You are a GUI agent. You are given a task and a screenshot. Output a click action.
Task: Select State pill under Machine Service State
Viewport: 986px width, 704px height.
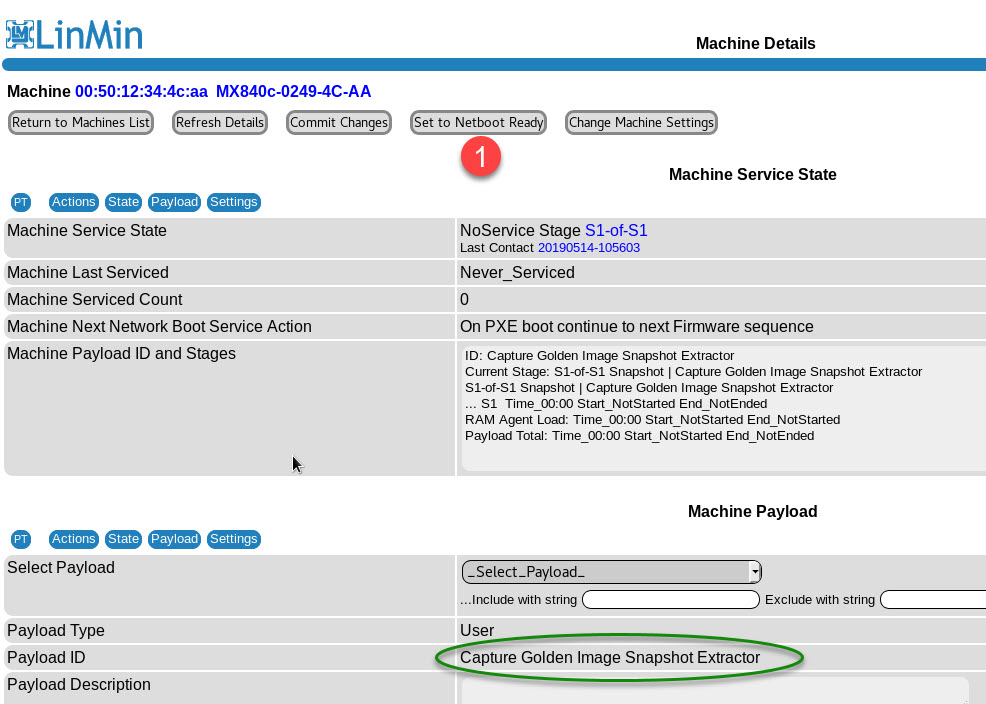[x=123, y=202]
